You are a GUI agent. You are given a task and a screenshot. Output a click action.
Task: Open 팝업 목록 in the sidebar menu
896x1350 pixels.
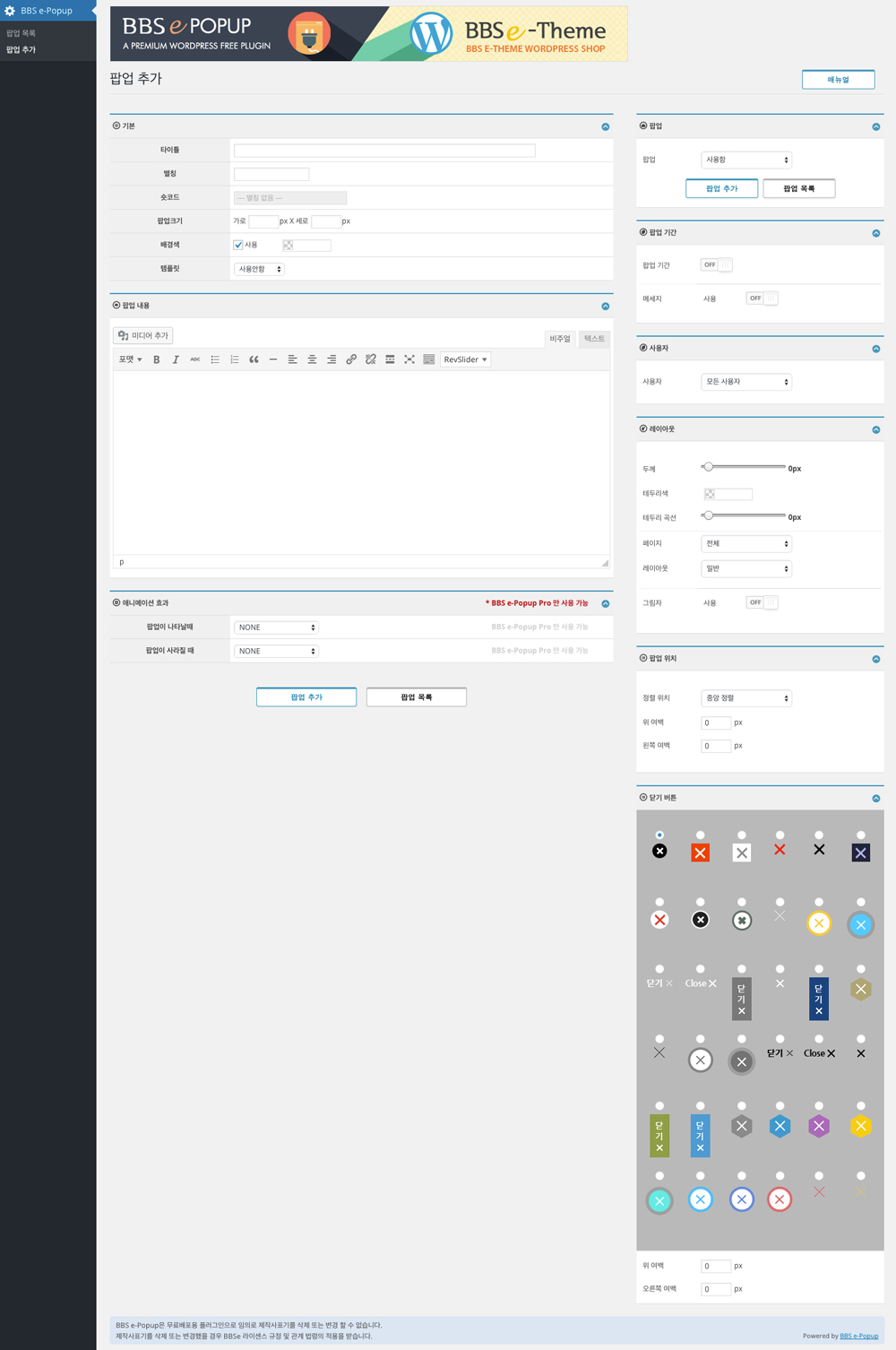22,33
